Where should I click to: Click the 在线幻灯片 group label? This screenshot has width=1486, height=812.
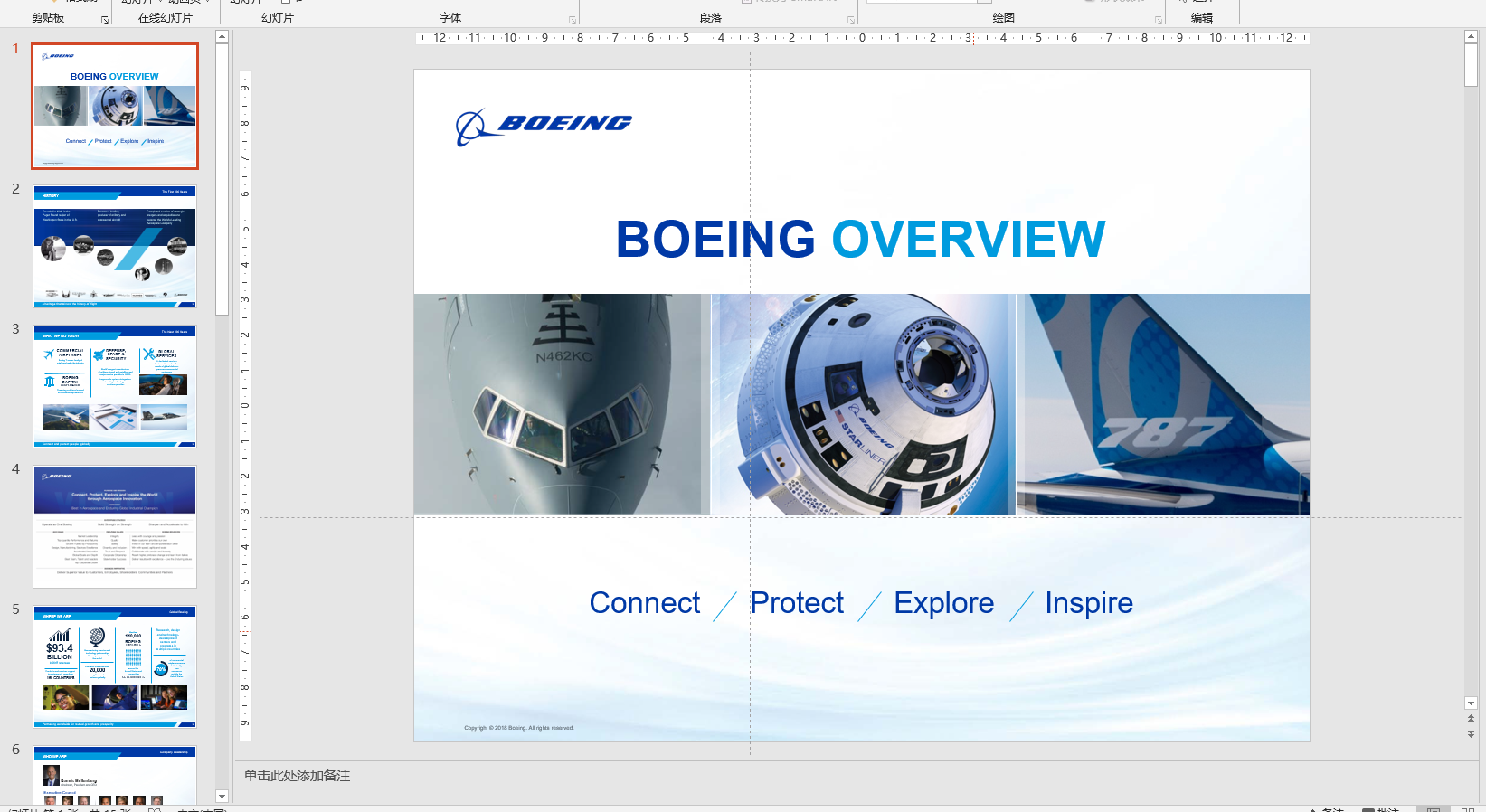click(166, 18)
